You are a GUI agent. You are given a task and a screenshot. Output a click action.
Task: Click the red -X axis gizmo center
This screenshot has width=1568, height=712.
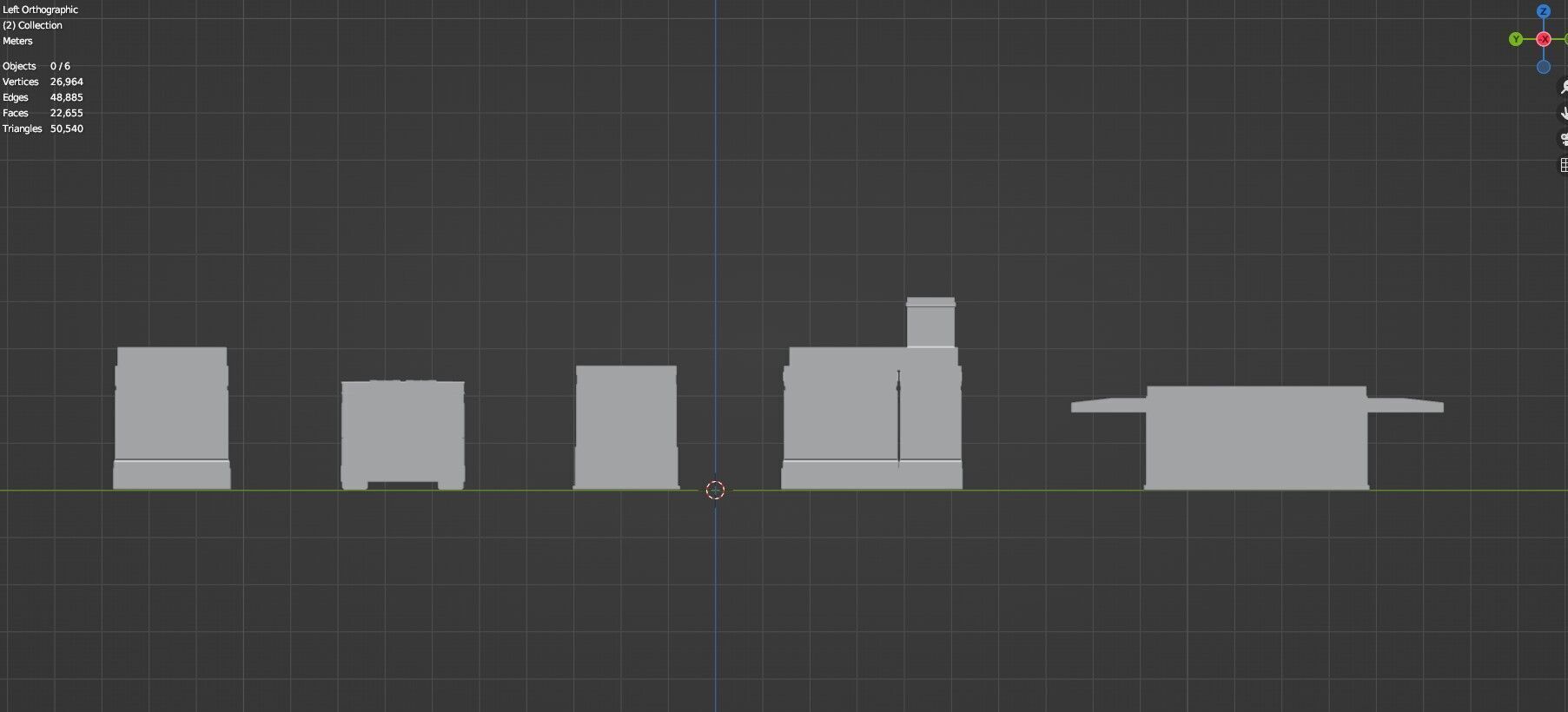pos(1544,39)
